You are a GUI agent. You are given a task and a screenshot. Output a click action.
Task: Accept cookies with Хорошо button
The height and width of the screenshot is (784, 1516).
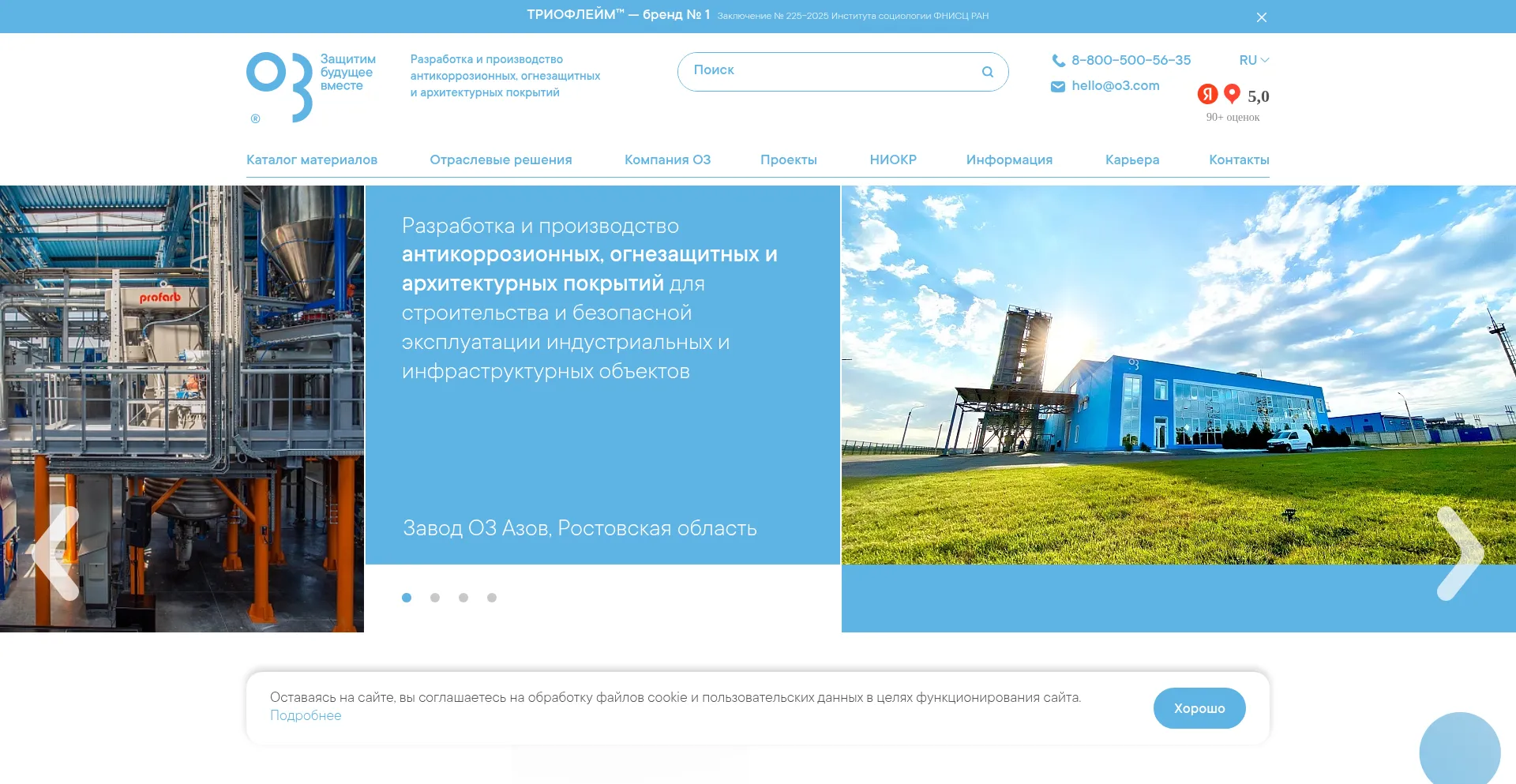(x=1199, y=708)
